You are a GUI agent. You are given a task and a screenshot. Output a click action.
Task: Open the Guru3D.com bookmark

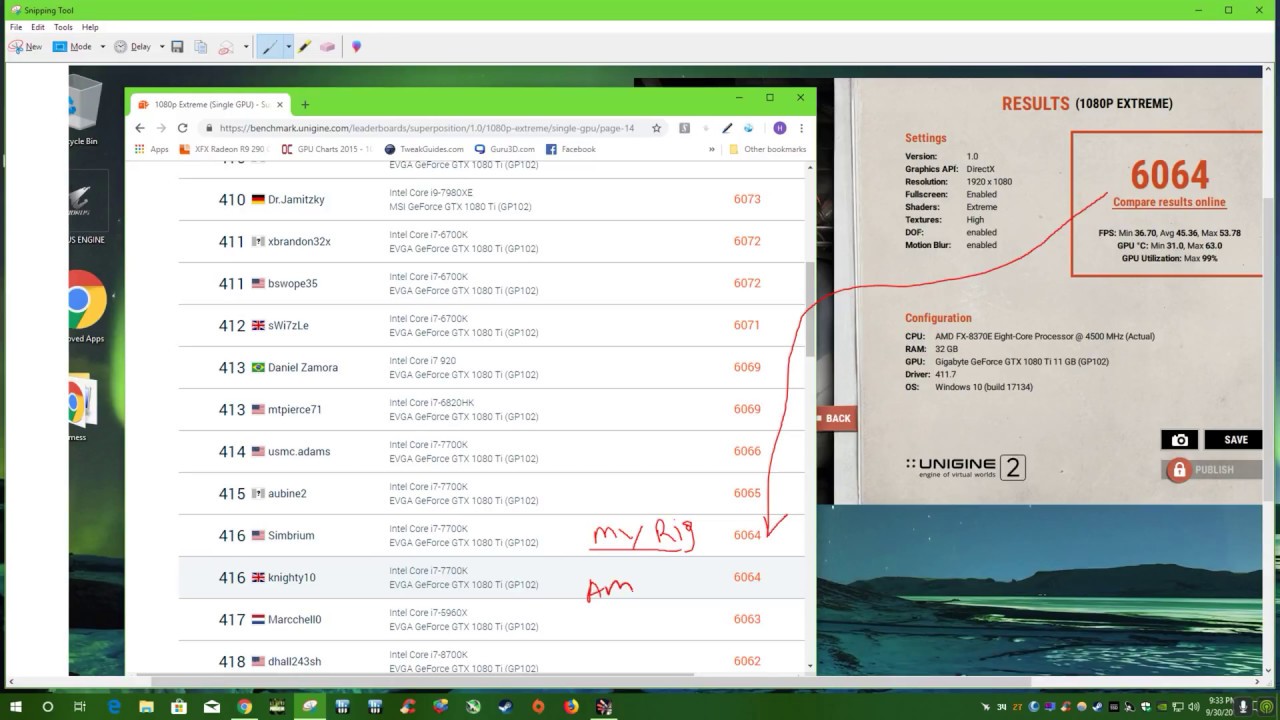pos(504,149)
